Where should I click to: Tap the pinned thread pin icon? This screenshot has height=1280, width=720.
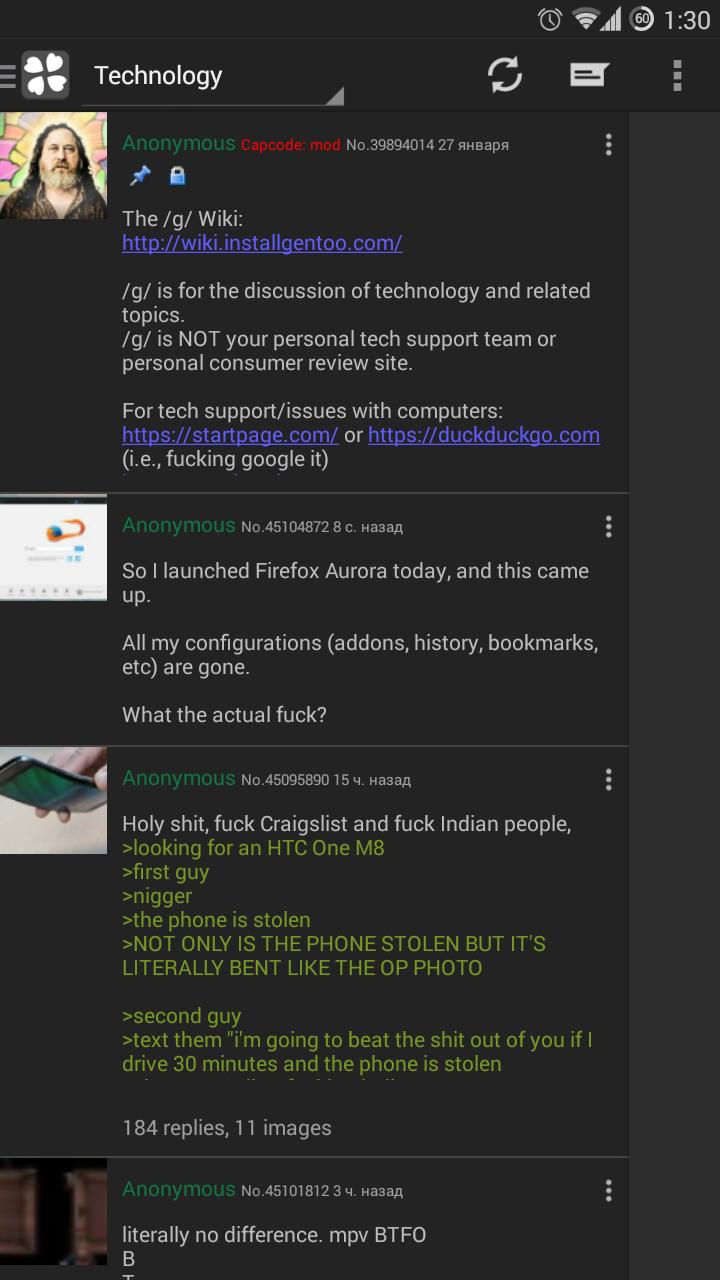pyautogui.click(x=141, y=177)
